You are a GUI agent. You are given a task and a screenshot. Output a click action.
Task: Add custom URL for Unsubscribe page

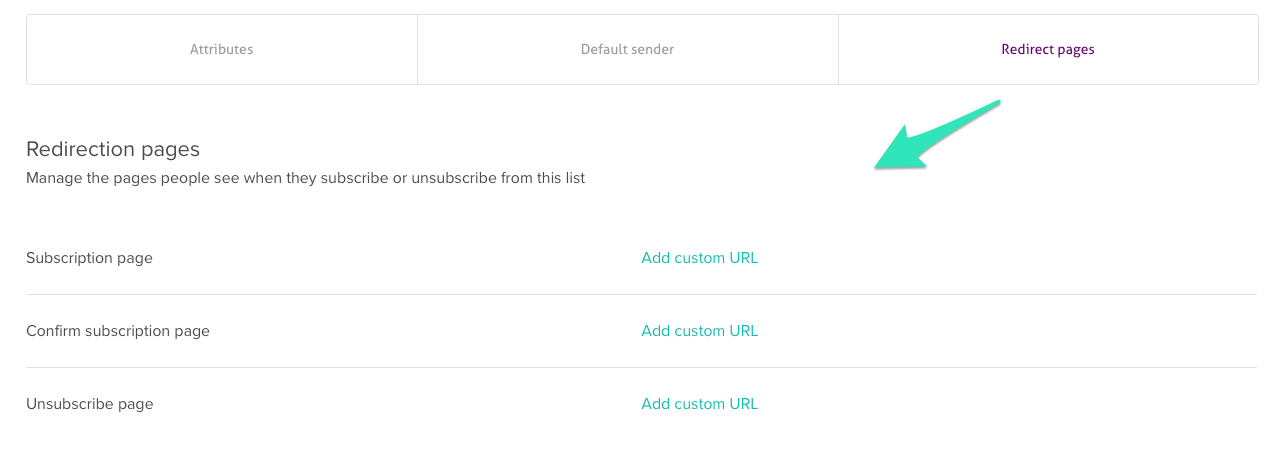coord(699,404)
